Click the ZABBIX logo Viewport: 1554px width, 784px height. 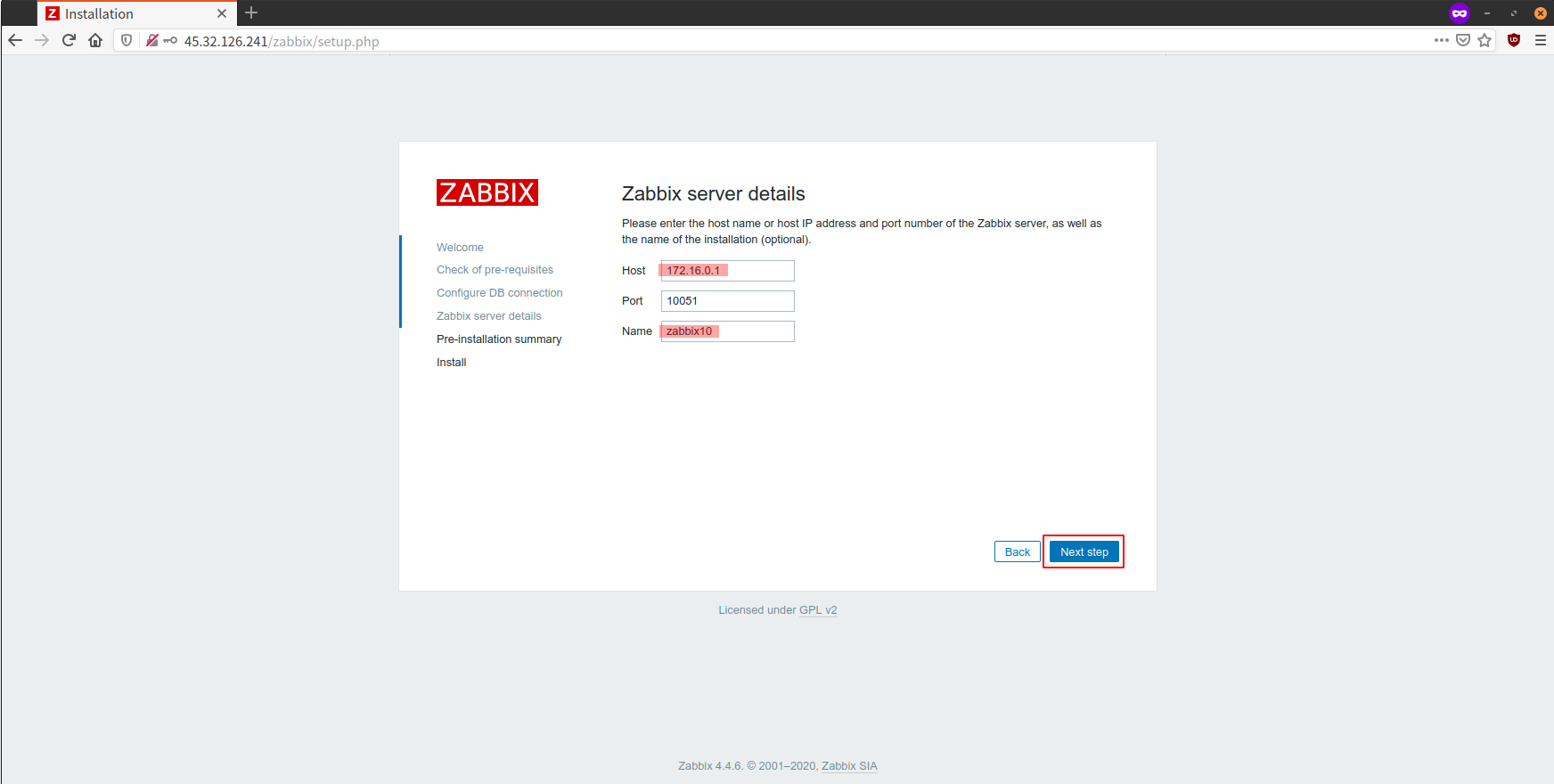click(487, 192)
